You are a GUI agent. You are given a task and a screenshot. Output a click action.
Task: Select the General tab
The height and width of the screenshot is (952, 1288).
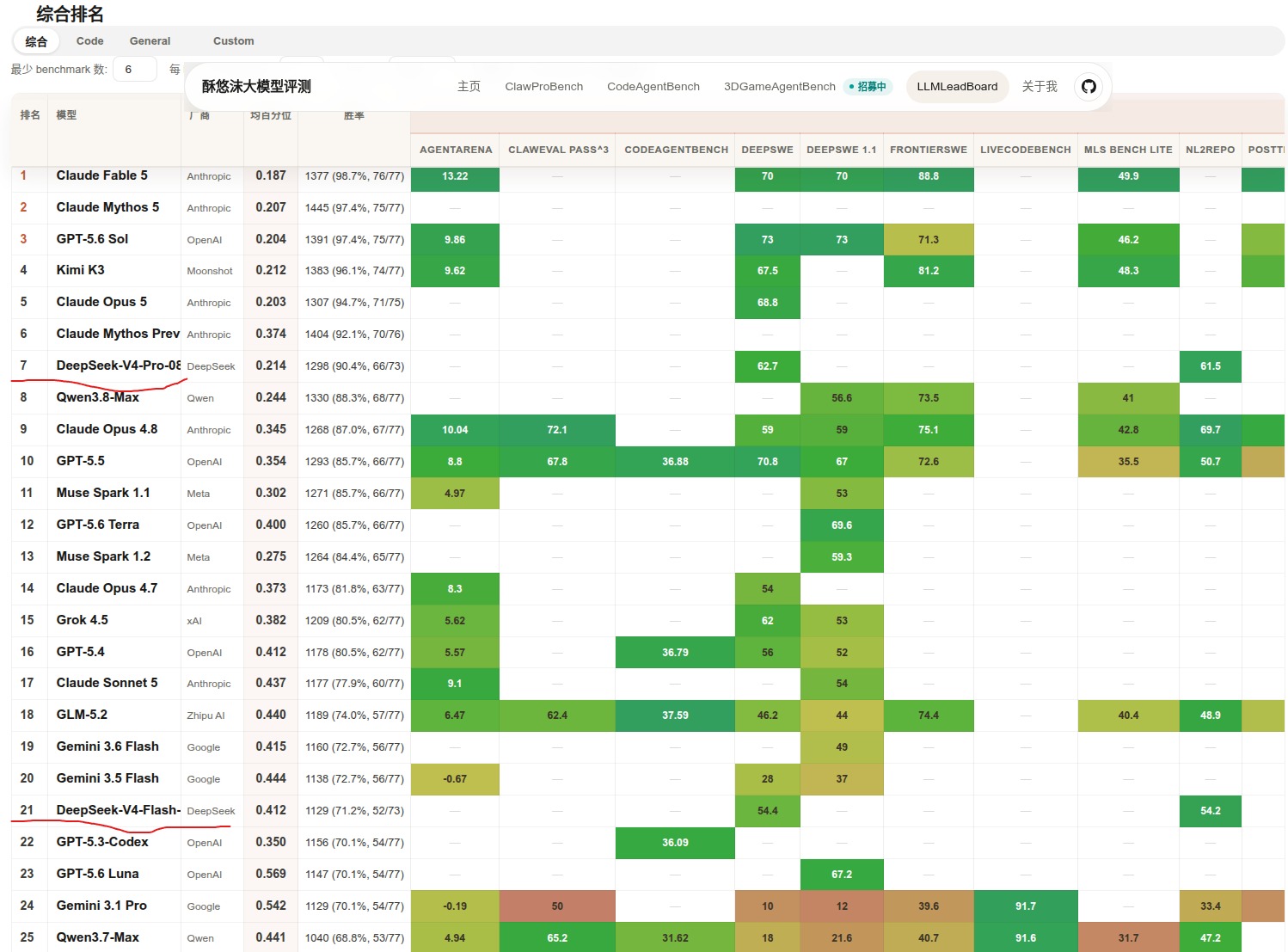[150, 41]
